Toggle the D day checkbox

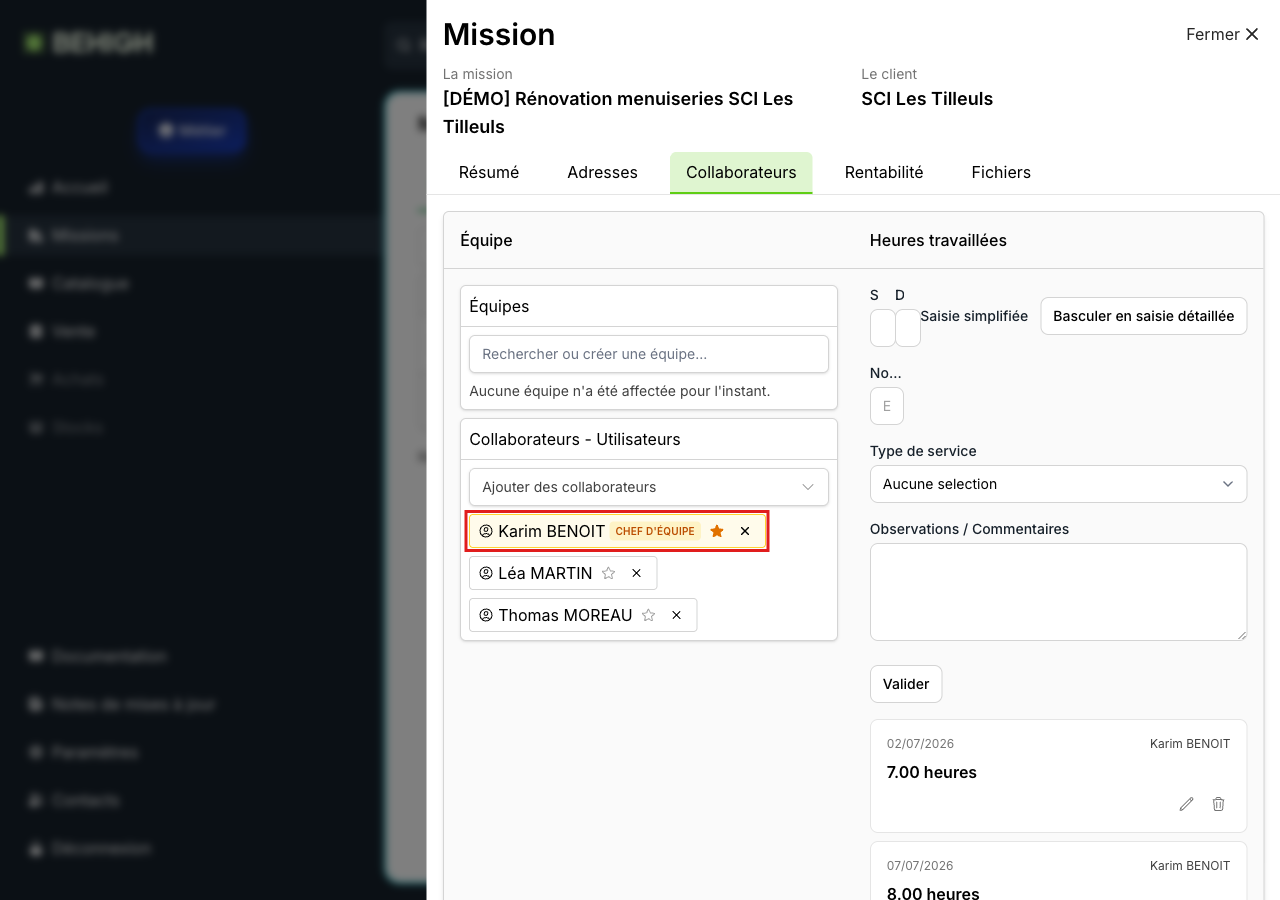pos(908,328)
